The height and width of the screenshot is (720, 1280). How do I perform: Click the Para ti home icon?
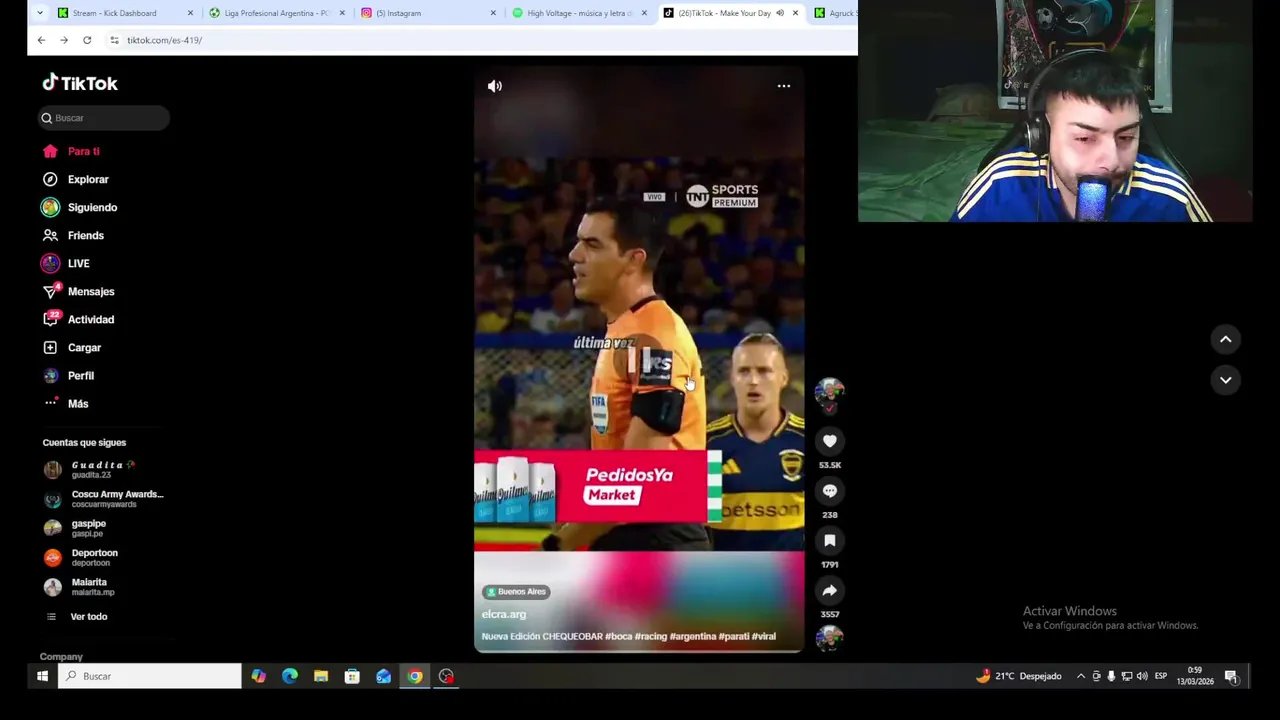50,151
